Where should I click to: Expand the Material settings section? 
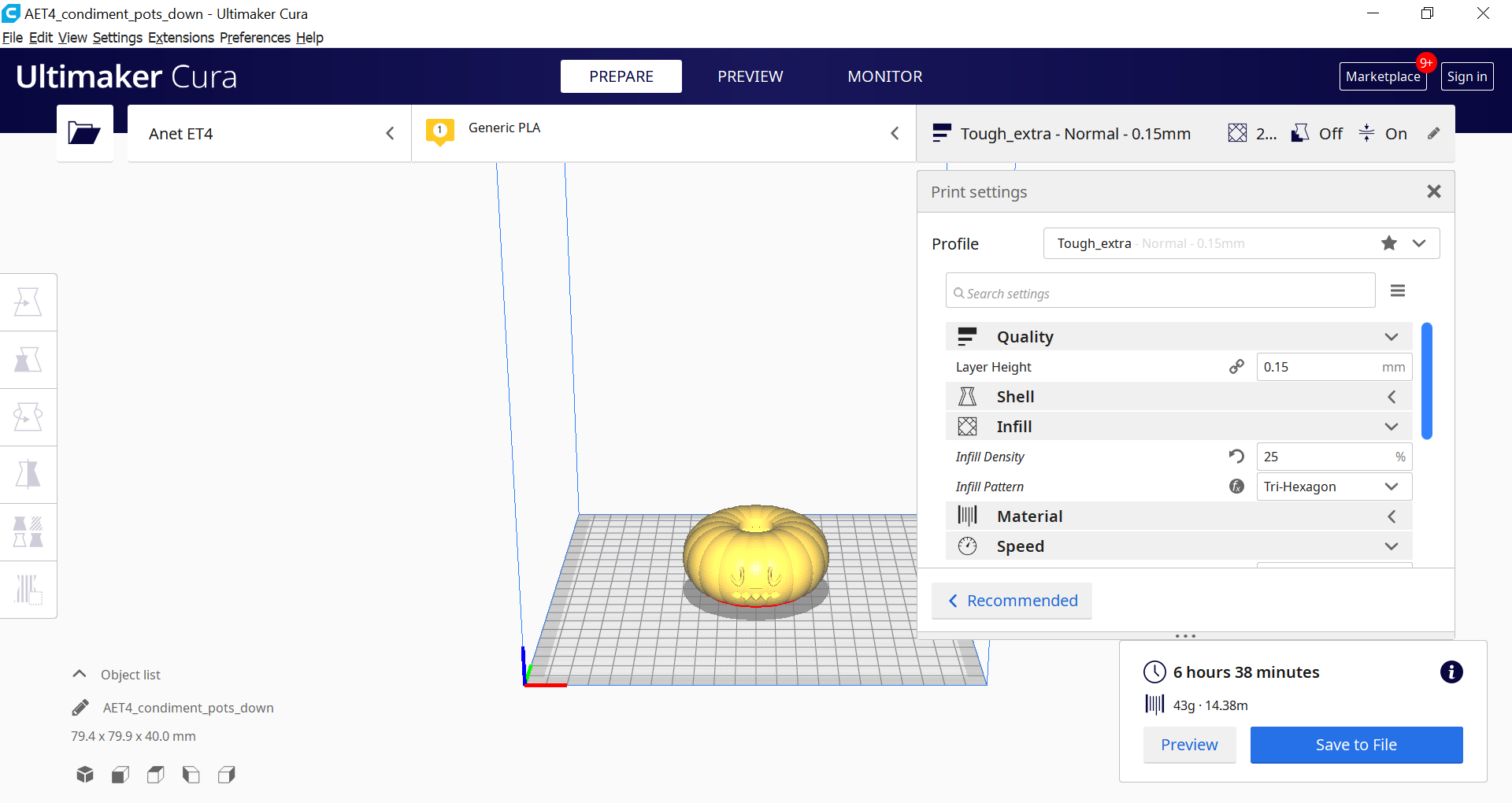click(1179, 516)
